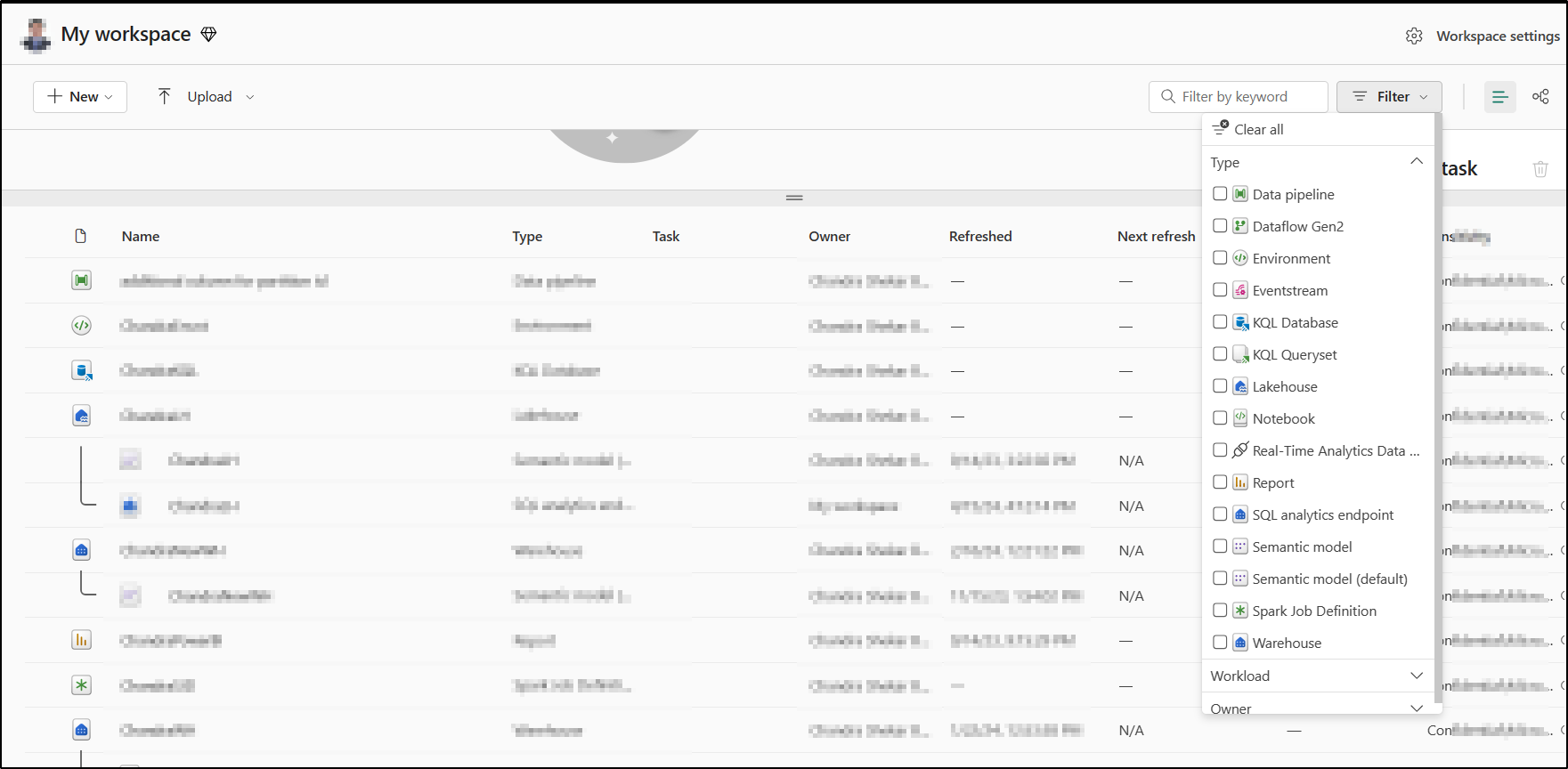Viewport: 1568px width, 769px height.
Task: Check the Notebook filter checkbox
Action: [x=1220, y=417]
